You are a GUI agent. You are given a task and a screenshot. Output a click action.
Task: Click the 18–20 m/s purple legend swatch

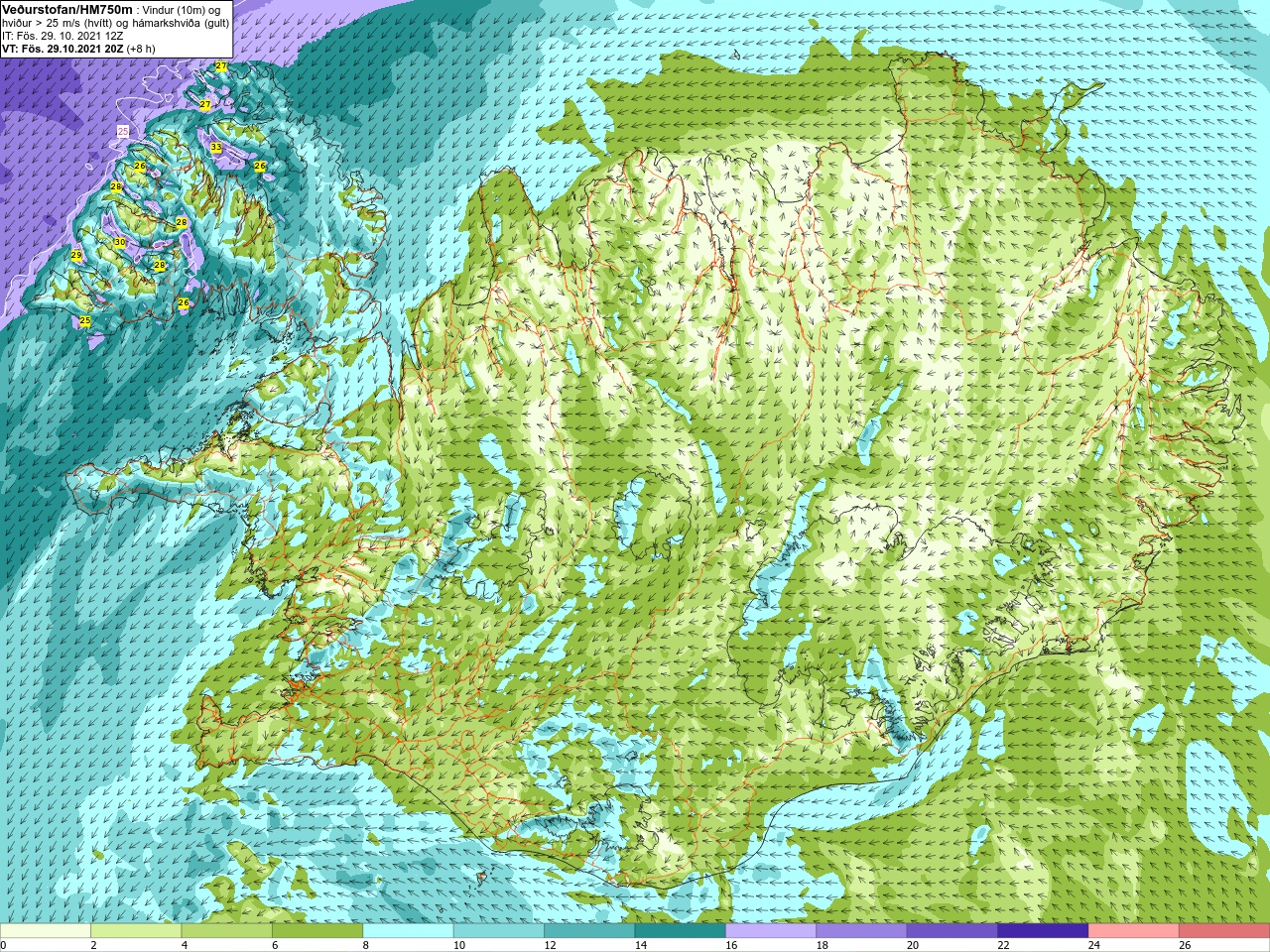(x=862, y=931)
